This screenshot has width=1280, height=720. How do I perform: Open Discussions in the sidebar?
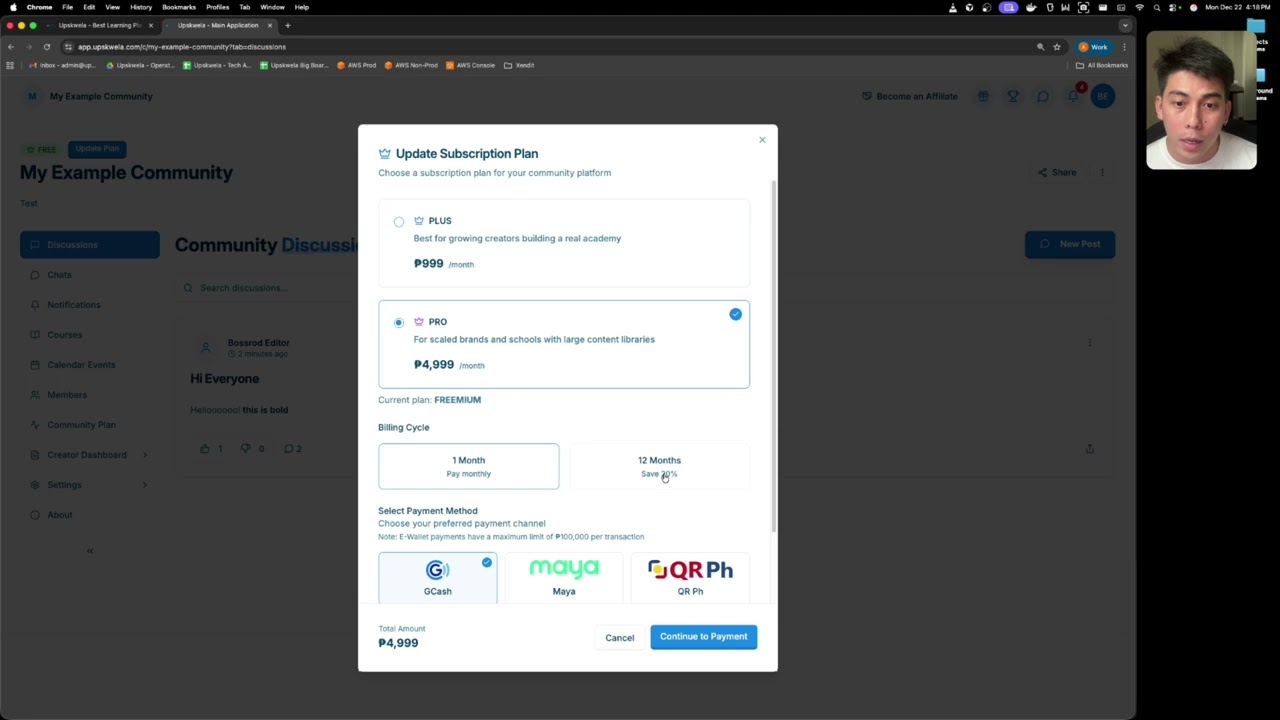tap(90, 245)
